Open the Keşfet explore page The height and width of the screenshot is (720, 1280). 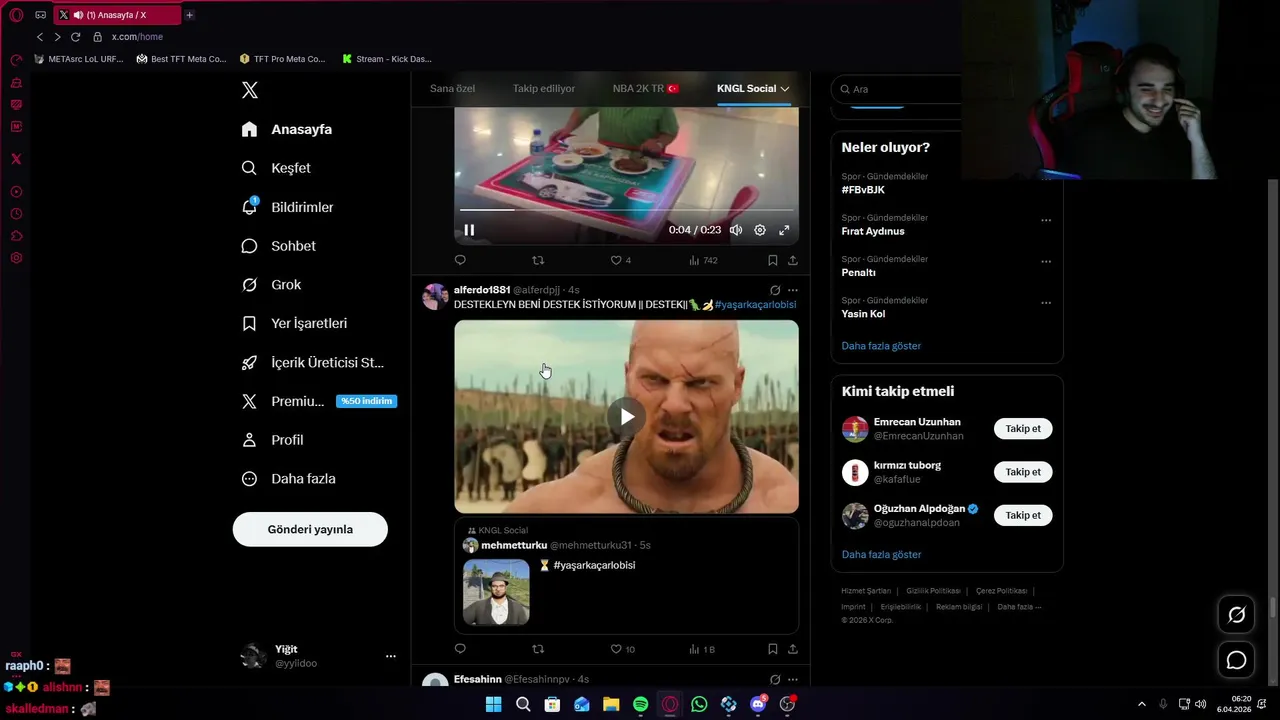click(276, 168)
